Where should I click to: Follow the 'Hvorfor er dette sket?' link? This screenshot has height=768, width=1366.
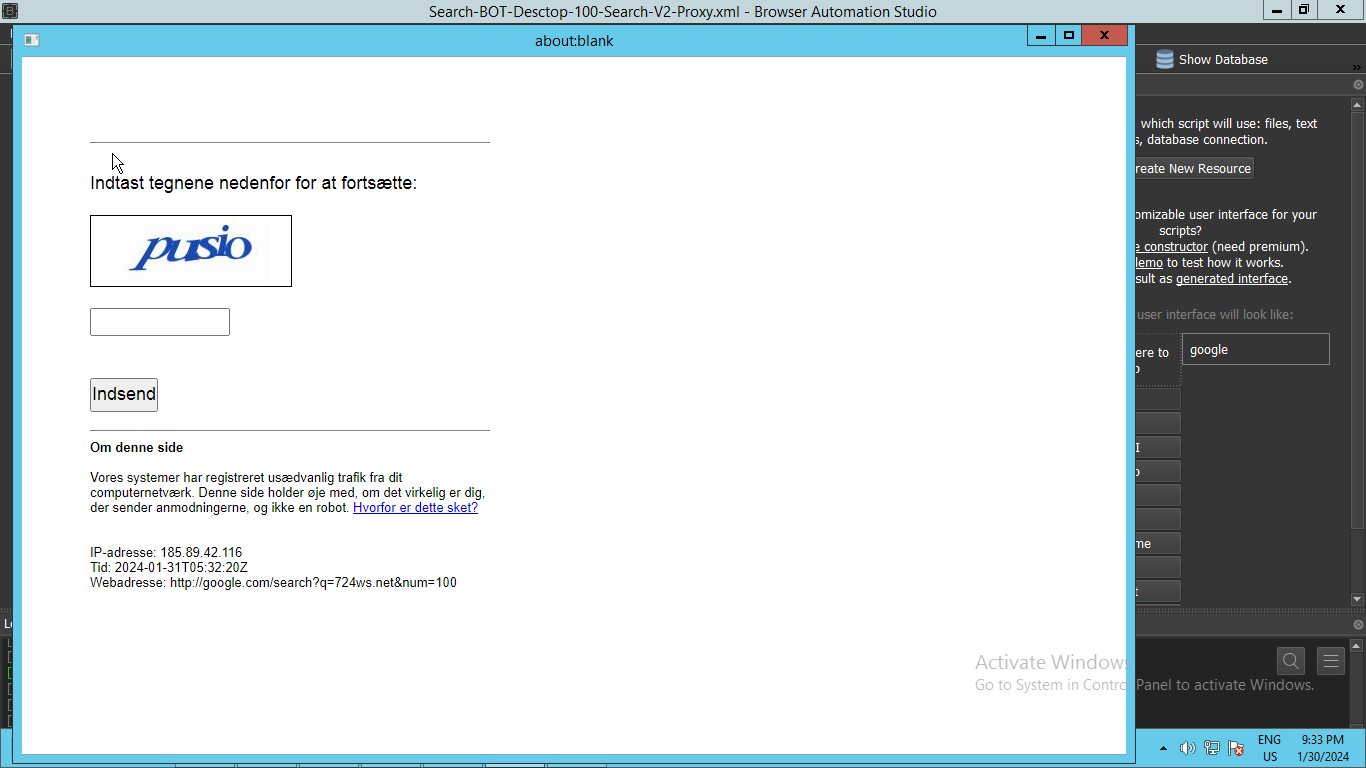coord(415,508)
